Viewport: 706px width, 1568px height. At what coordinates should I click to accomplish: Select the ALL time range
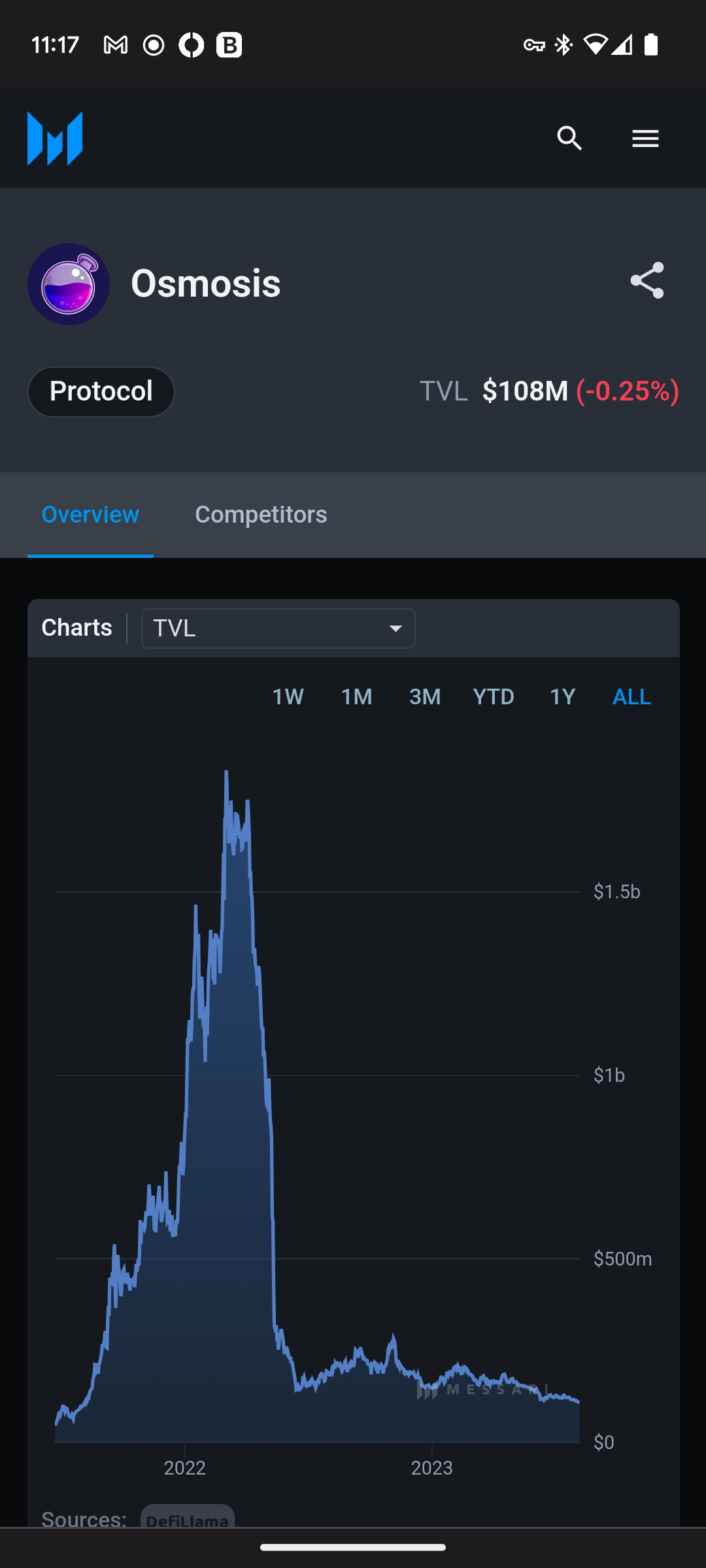tap(631, 697)
